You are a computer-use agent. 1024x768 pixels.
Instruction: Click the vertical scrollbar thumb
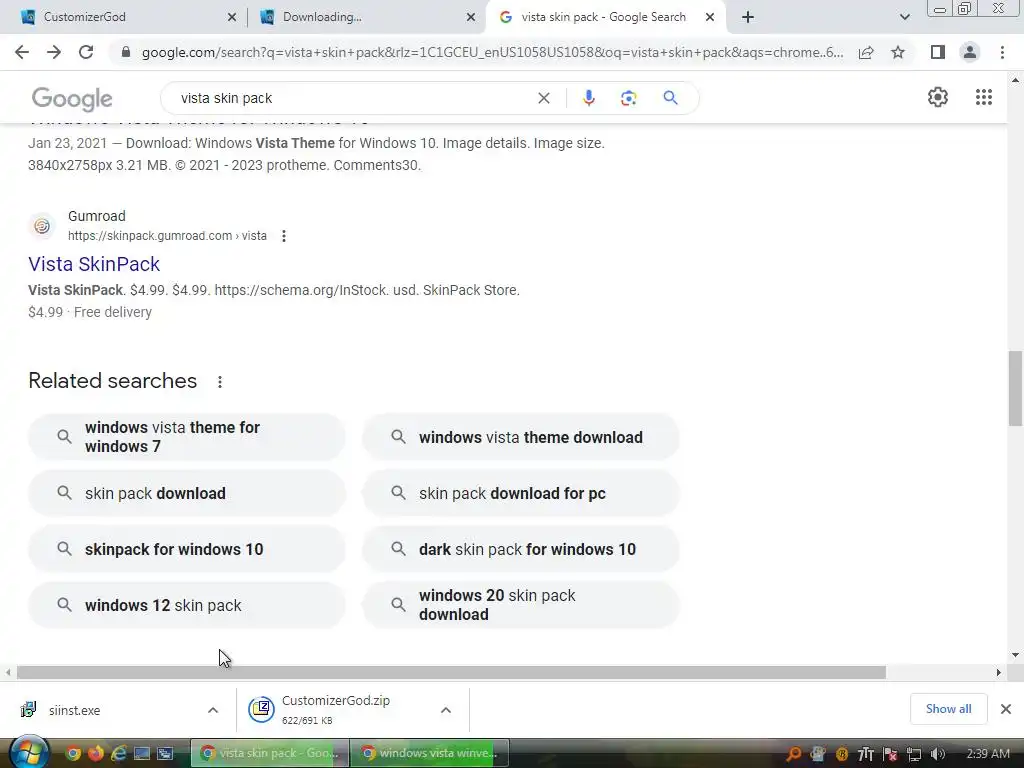click(x=1015, y=388)
